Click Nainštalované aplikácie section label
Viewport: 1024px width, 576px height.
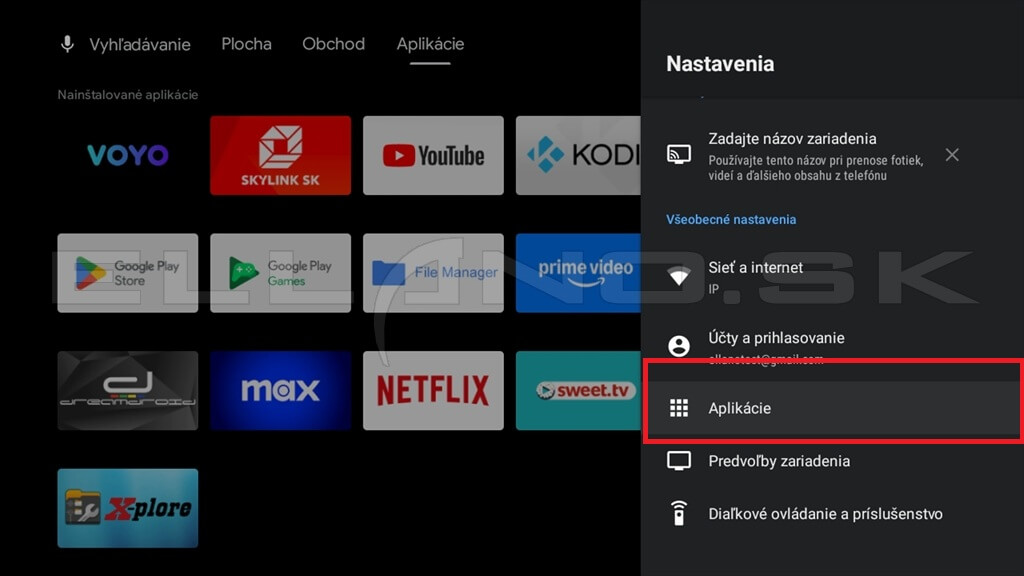point(127,95)
